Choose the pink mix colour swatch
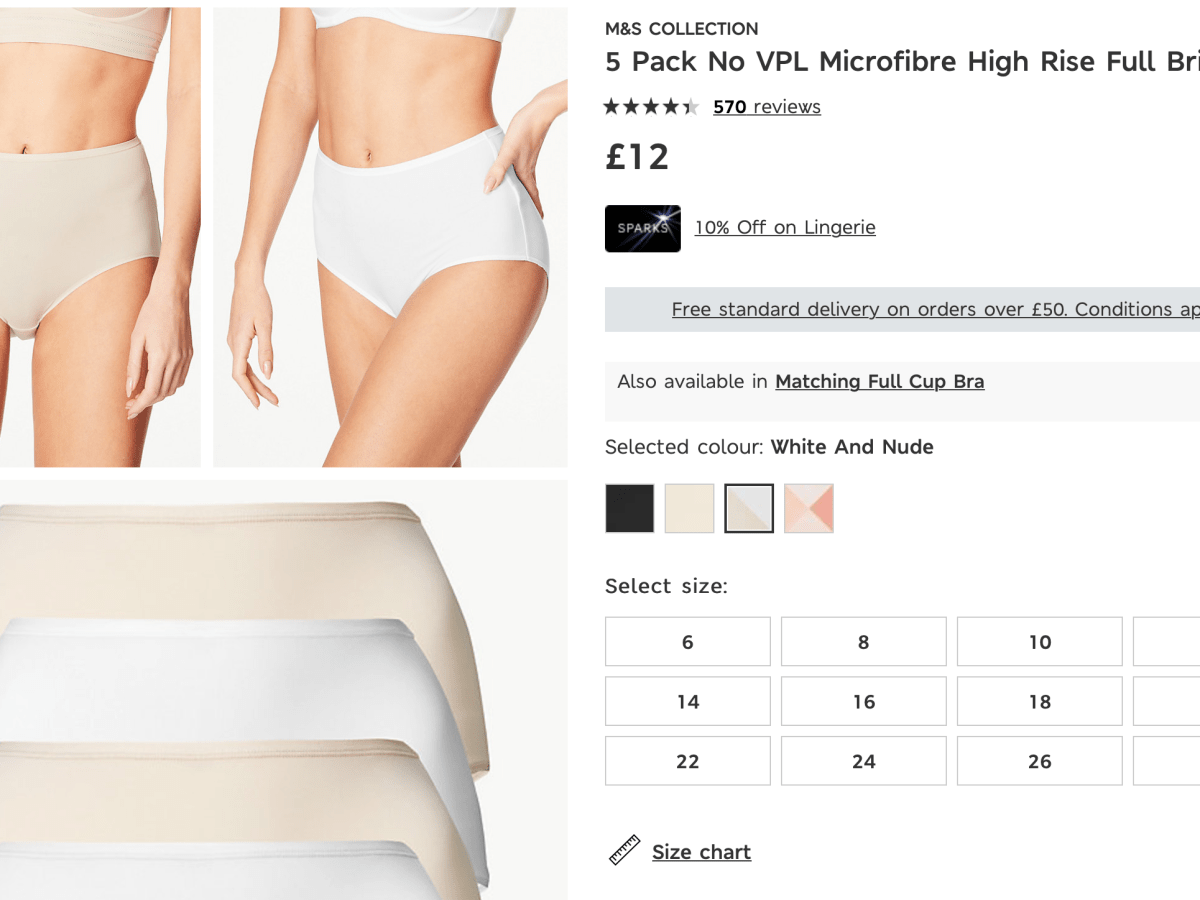The width and height of the screenshot is (1200, 900). (x=809, y=508)
